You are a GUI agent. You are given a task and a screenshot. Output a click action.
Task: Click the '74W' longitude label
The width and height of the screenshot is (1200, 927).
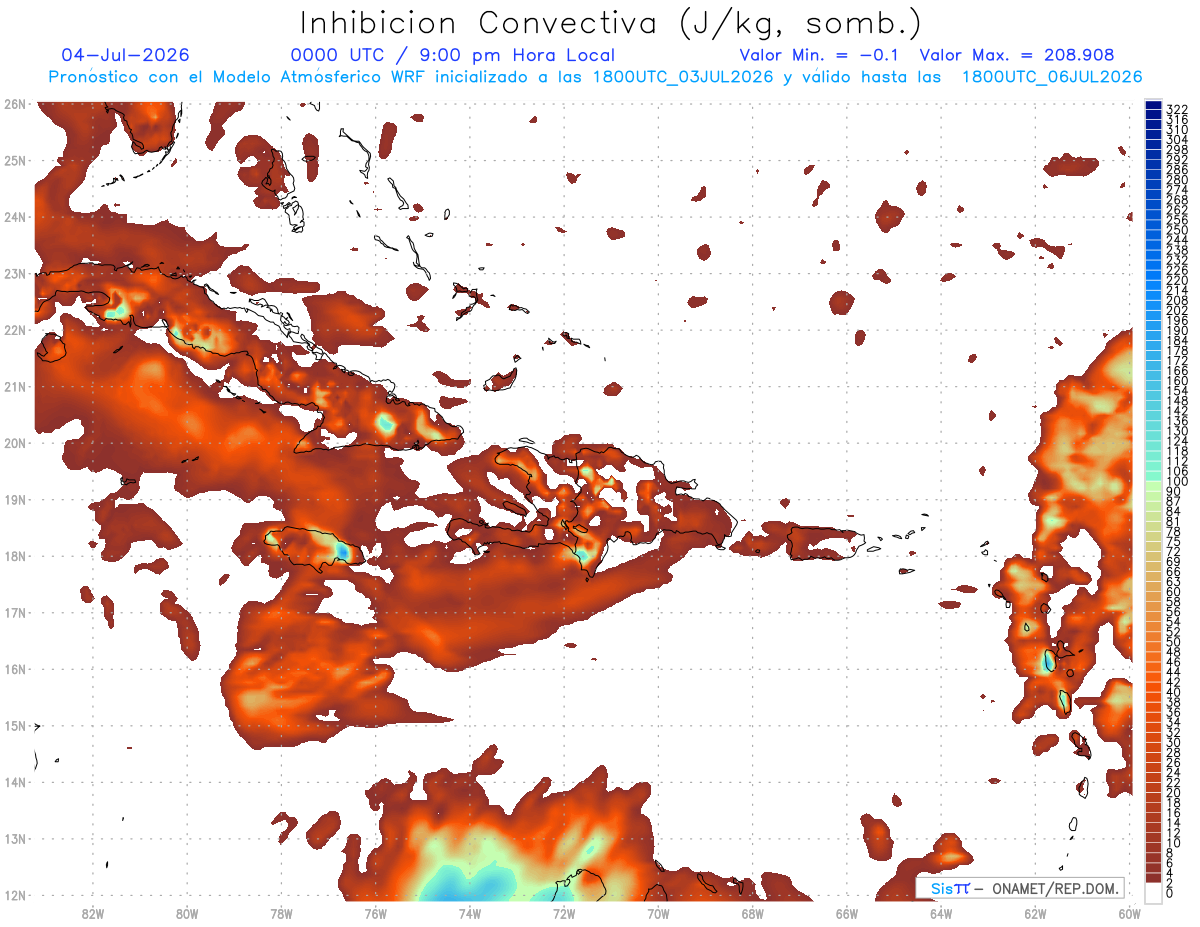click(x=469, y=913)
